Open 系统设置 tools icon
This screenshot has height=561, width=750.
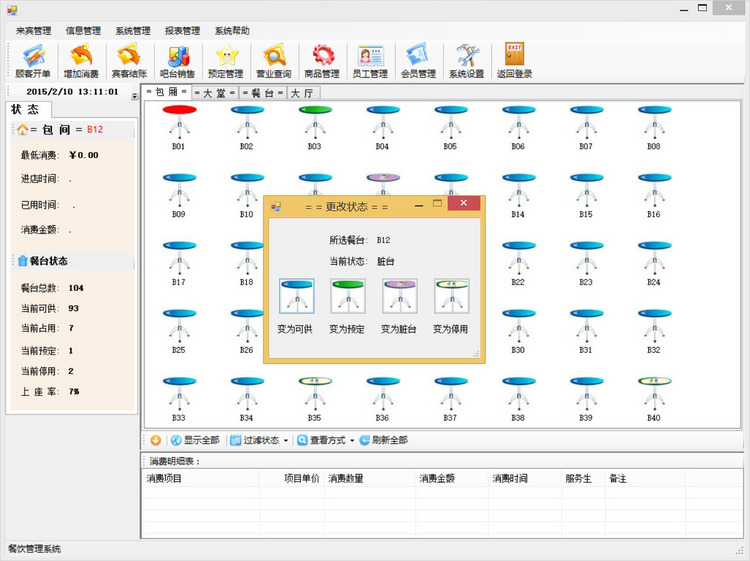pyautogui.click(x=466, y=59)
